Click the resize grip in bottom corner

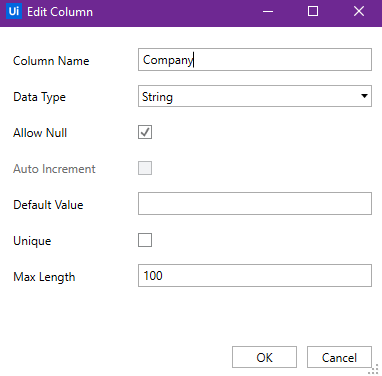point(374,369)
